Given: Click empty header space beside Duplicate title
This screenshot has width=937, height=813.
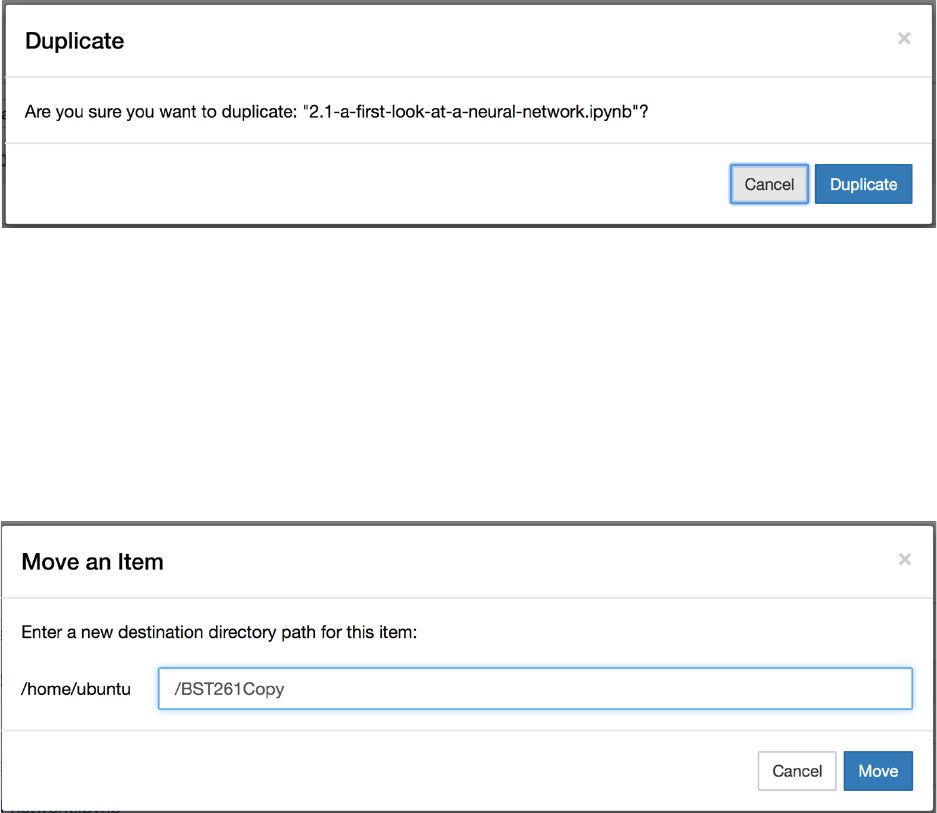Looking at the screenshot, I should click(500, 41).
